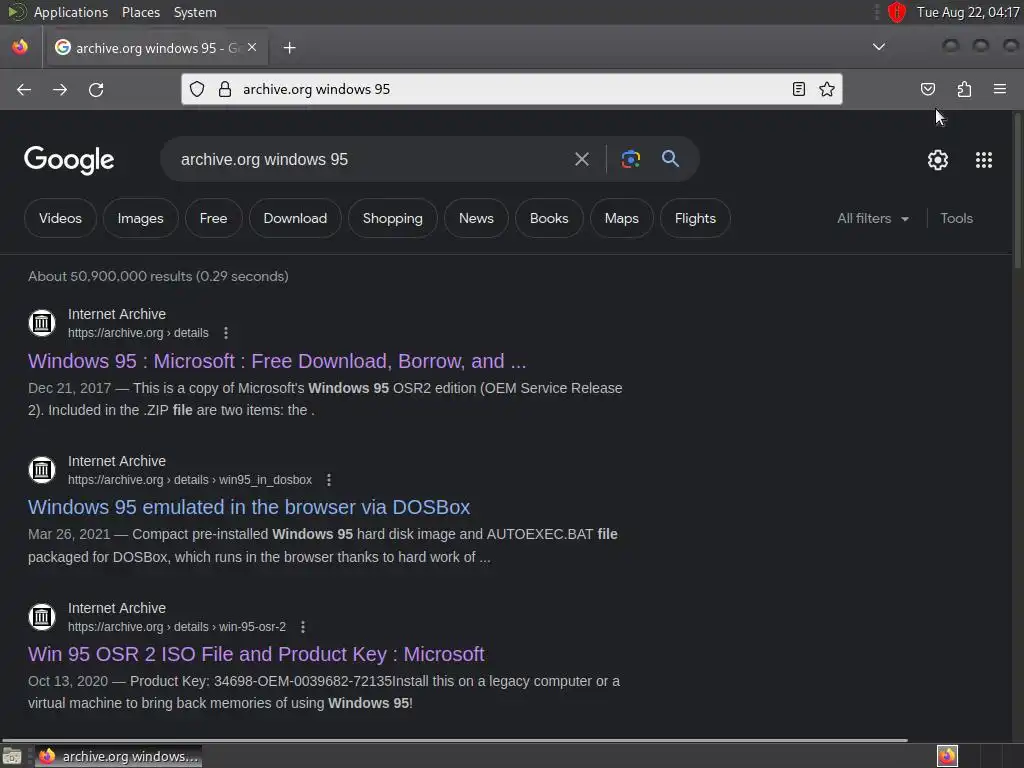This screenshot has height=768, width=1024.
Task: Open the Firefox View icon
Action: click(20, 47)
